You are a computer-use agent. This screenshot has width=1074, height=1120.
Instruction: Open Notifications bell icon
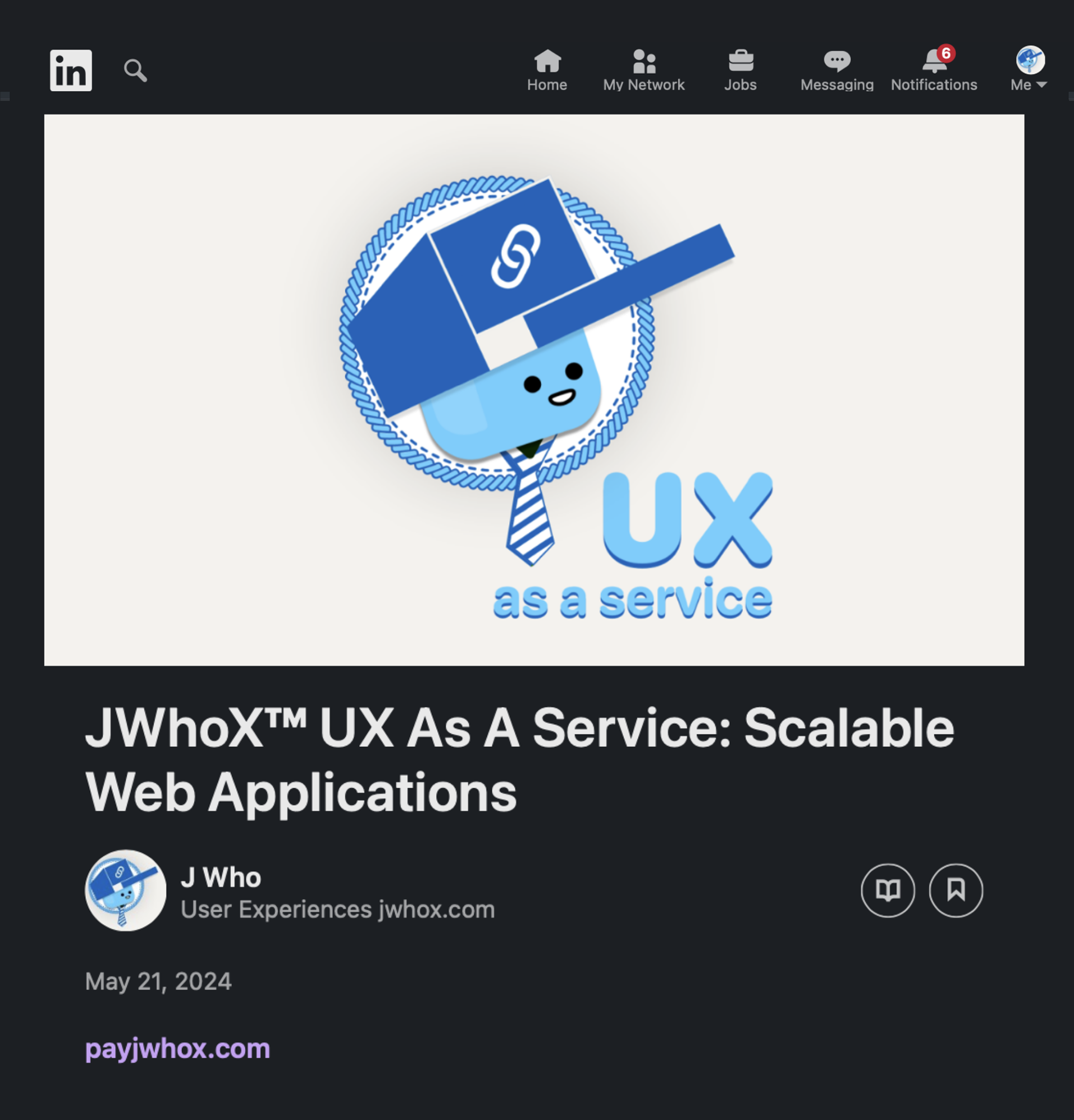click(933, 62)
